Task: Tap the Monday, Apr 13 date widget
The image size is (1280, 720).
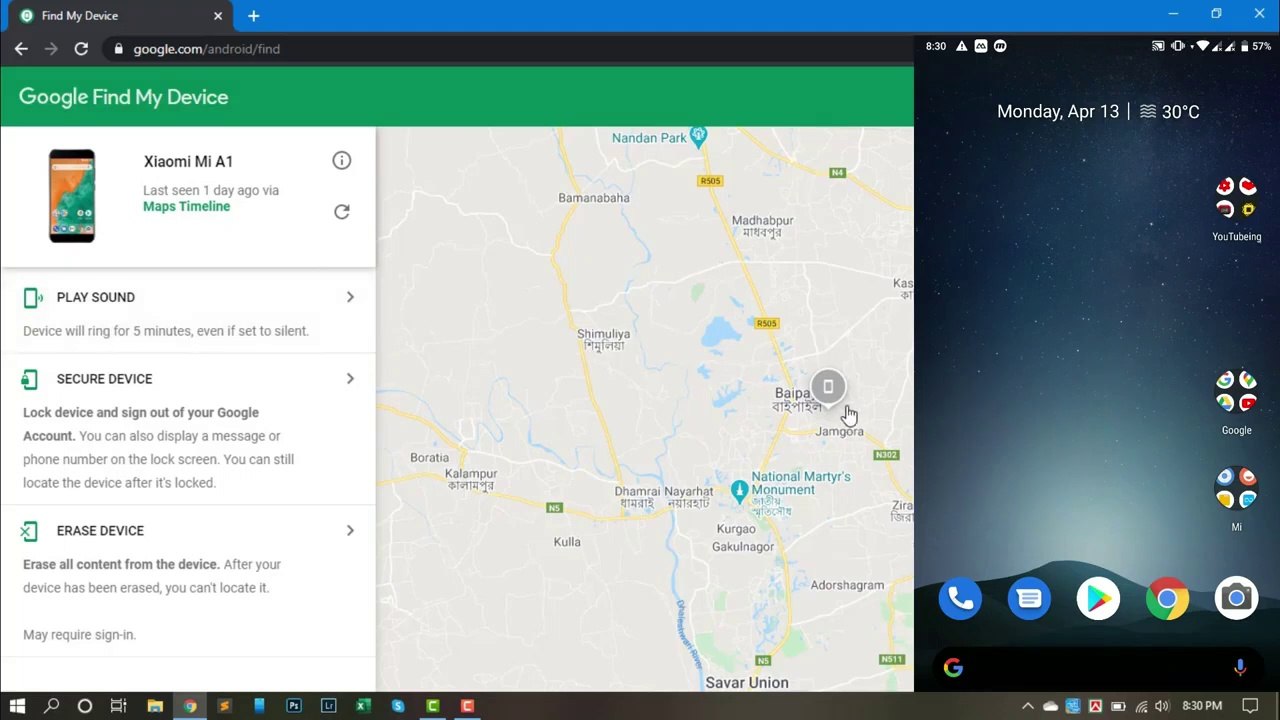Action: (x=1058, y=112)
